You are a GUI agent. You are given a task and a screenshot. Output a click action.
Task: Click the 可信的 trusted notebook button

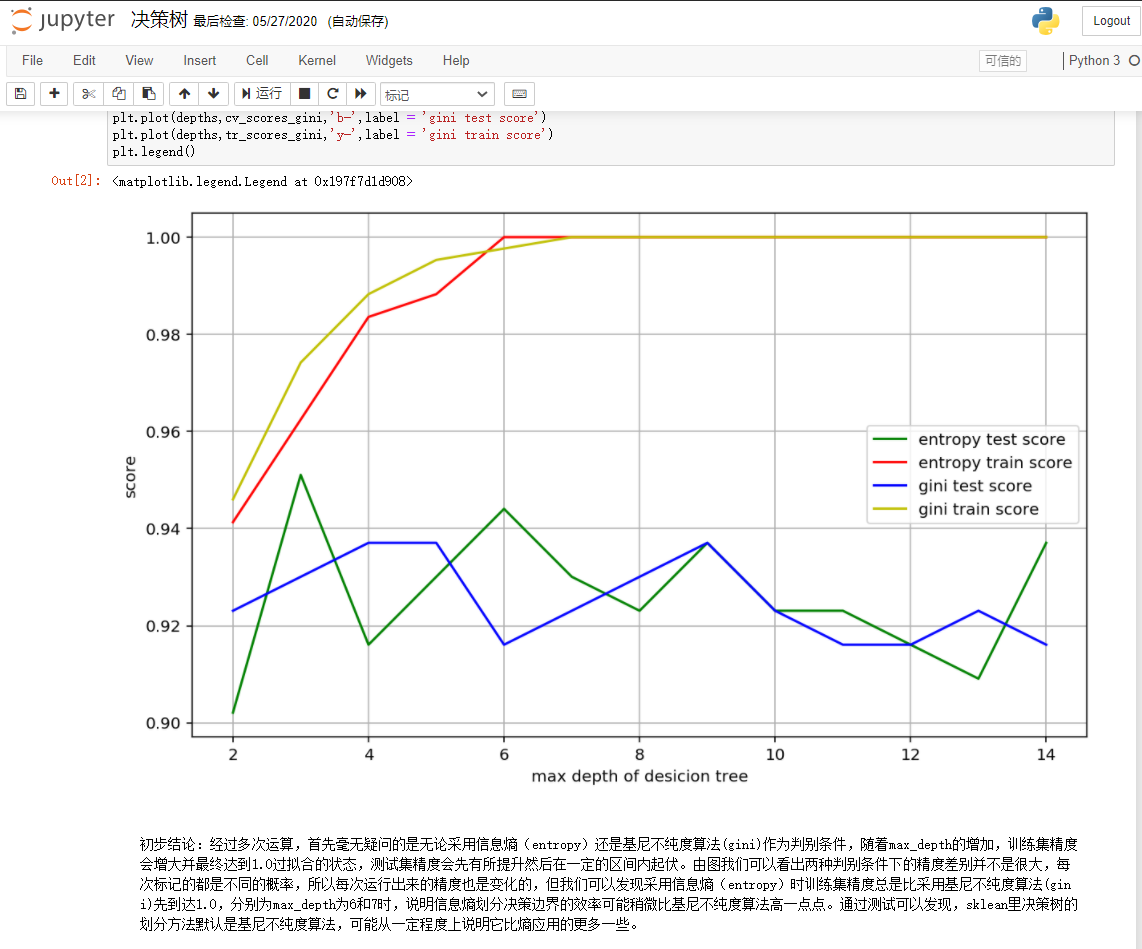1003,61
